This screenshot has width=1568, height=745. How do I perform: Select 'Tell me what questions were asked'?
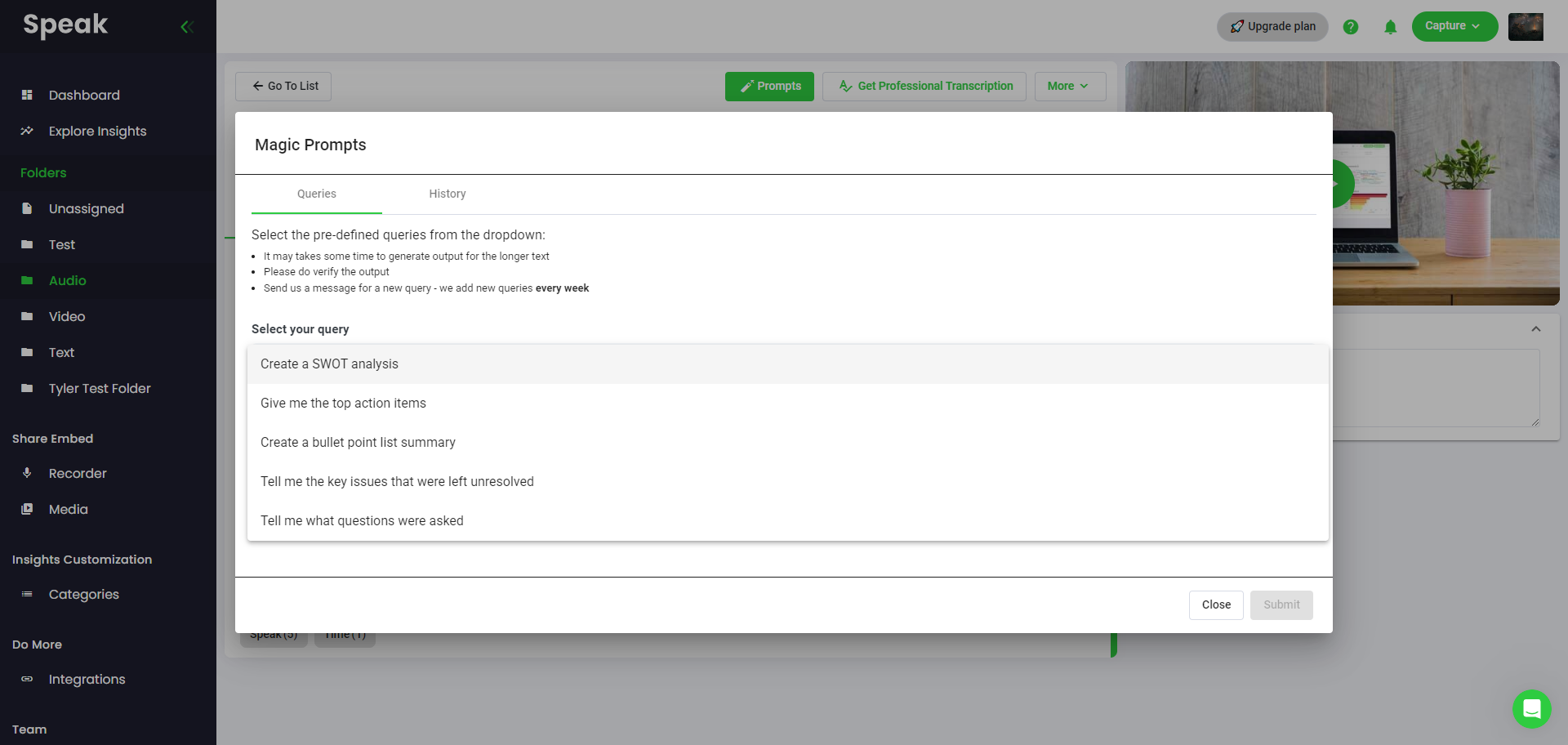click(x=362, y=521)
